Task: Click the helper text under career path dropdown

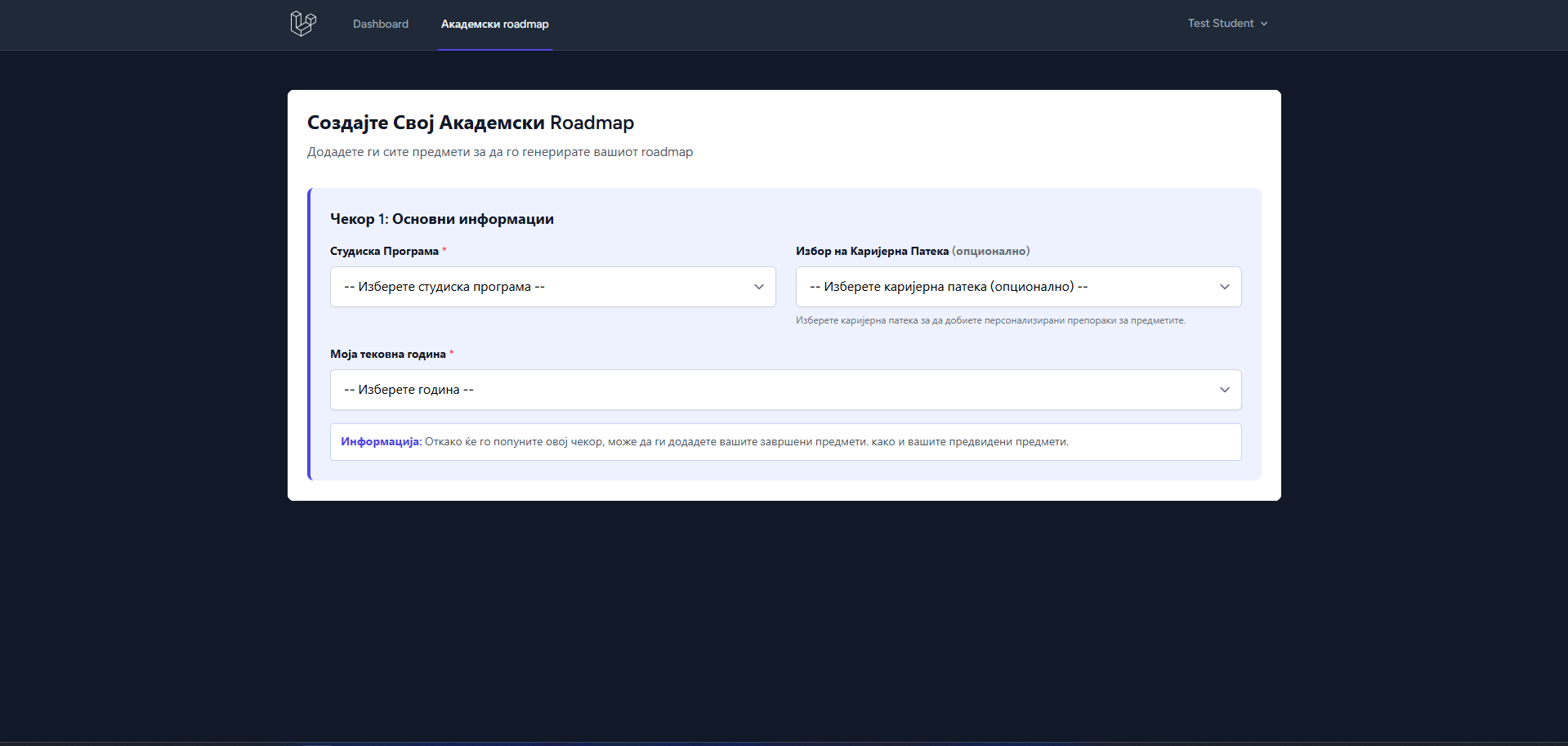Action: [x=989, y=320]
